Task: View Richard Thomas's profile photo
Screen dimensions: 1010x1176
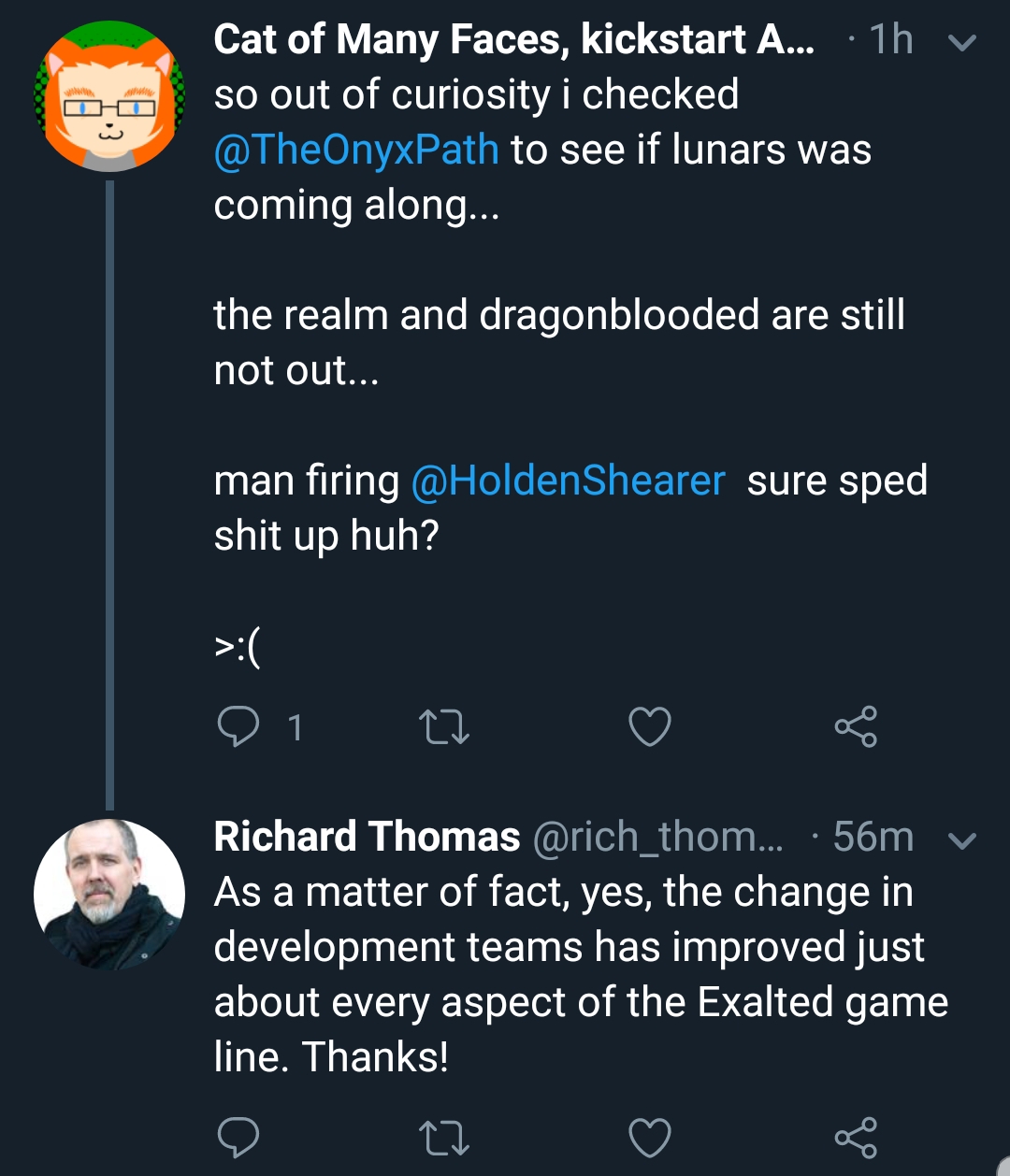Action: 109,895
